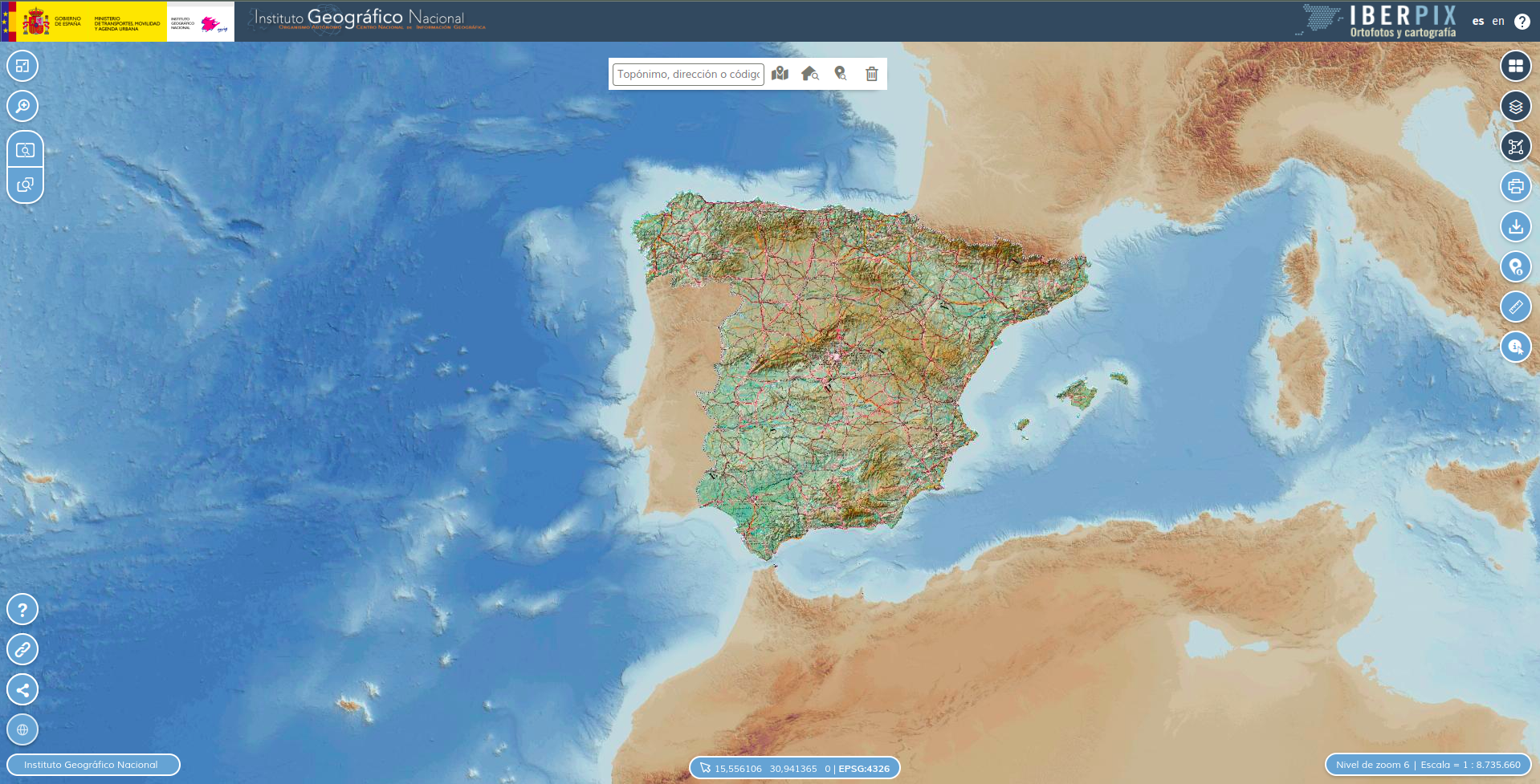1540x784 pixels.
Task: Open the base map grid selector
Action: (x=1515, y=66)
